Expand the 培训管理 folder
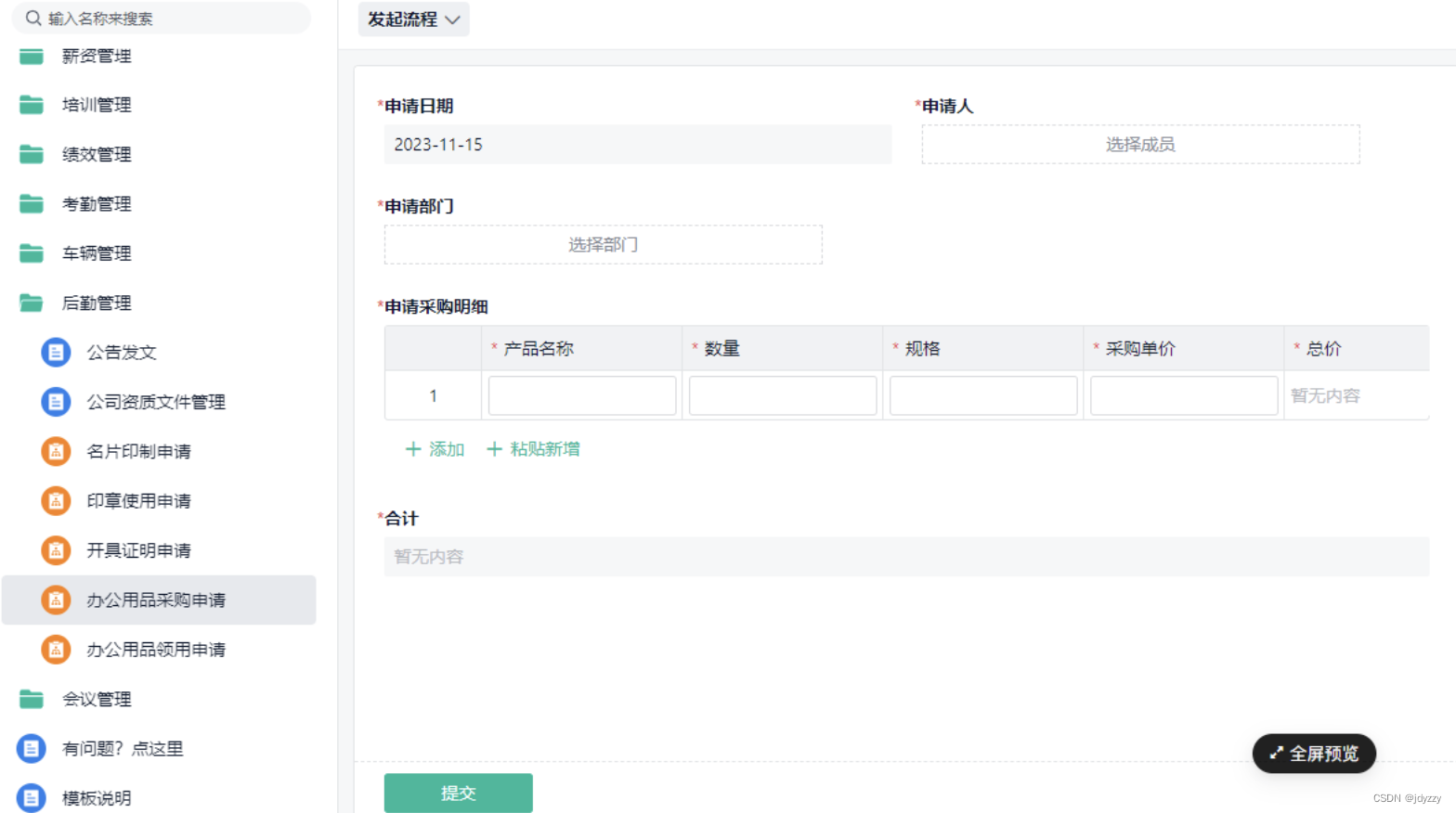Image resolution: width=1456 pixels, height=813 pixels. pos(97,105)
